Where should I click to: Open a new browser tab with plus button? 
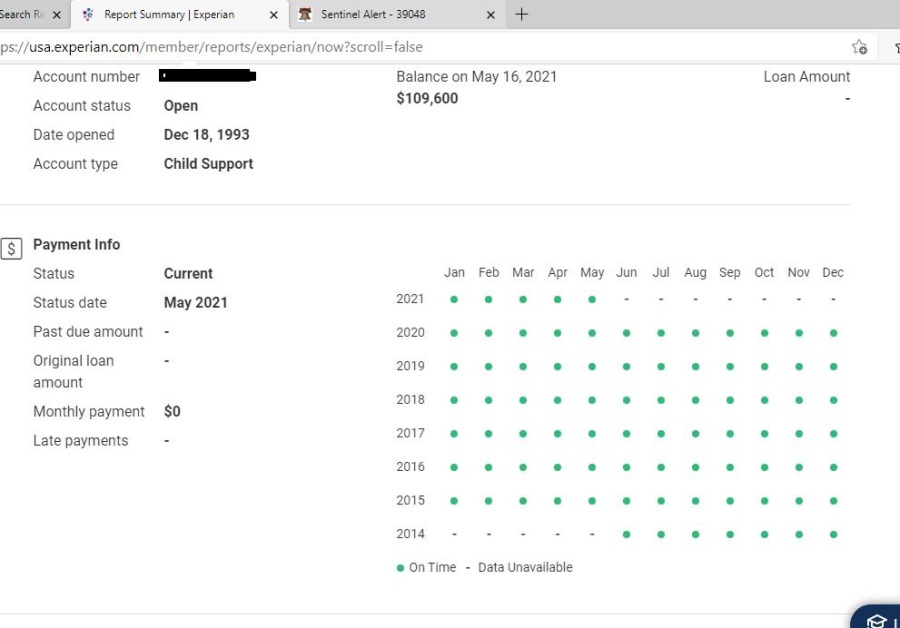click(x=521, y=15)
